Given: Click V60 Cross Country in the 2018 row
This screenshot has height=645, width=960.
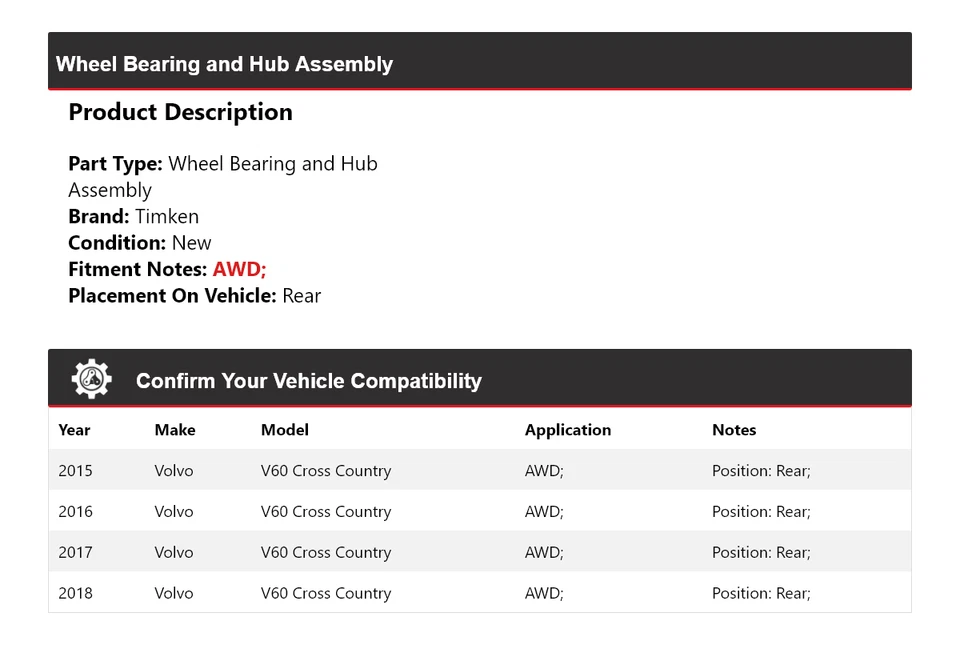Looking at the screenshot, I should 325,593.
